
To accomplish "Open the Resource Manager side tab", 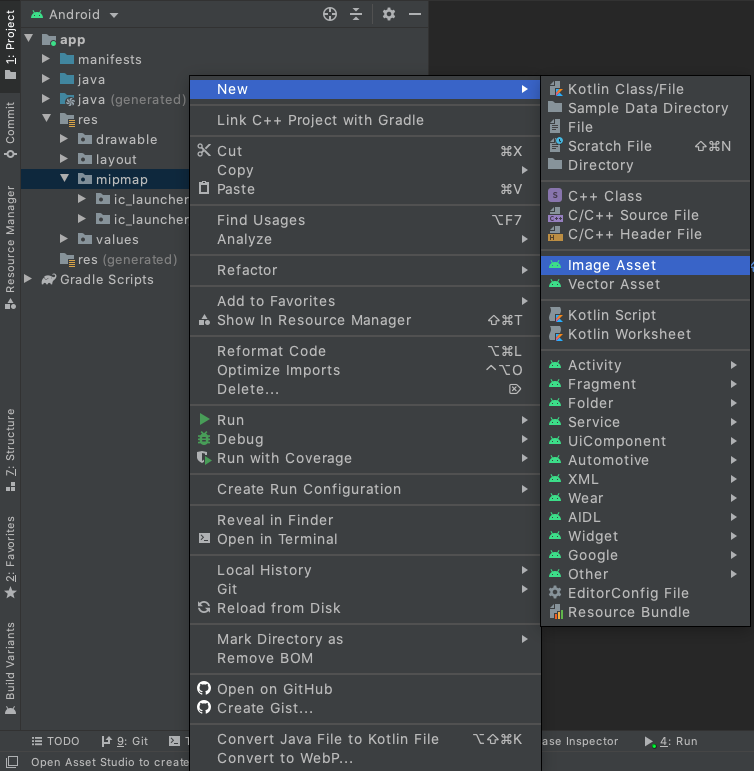I will pos(10,247).
